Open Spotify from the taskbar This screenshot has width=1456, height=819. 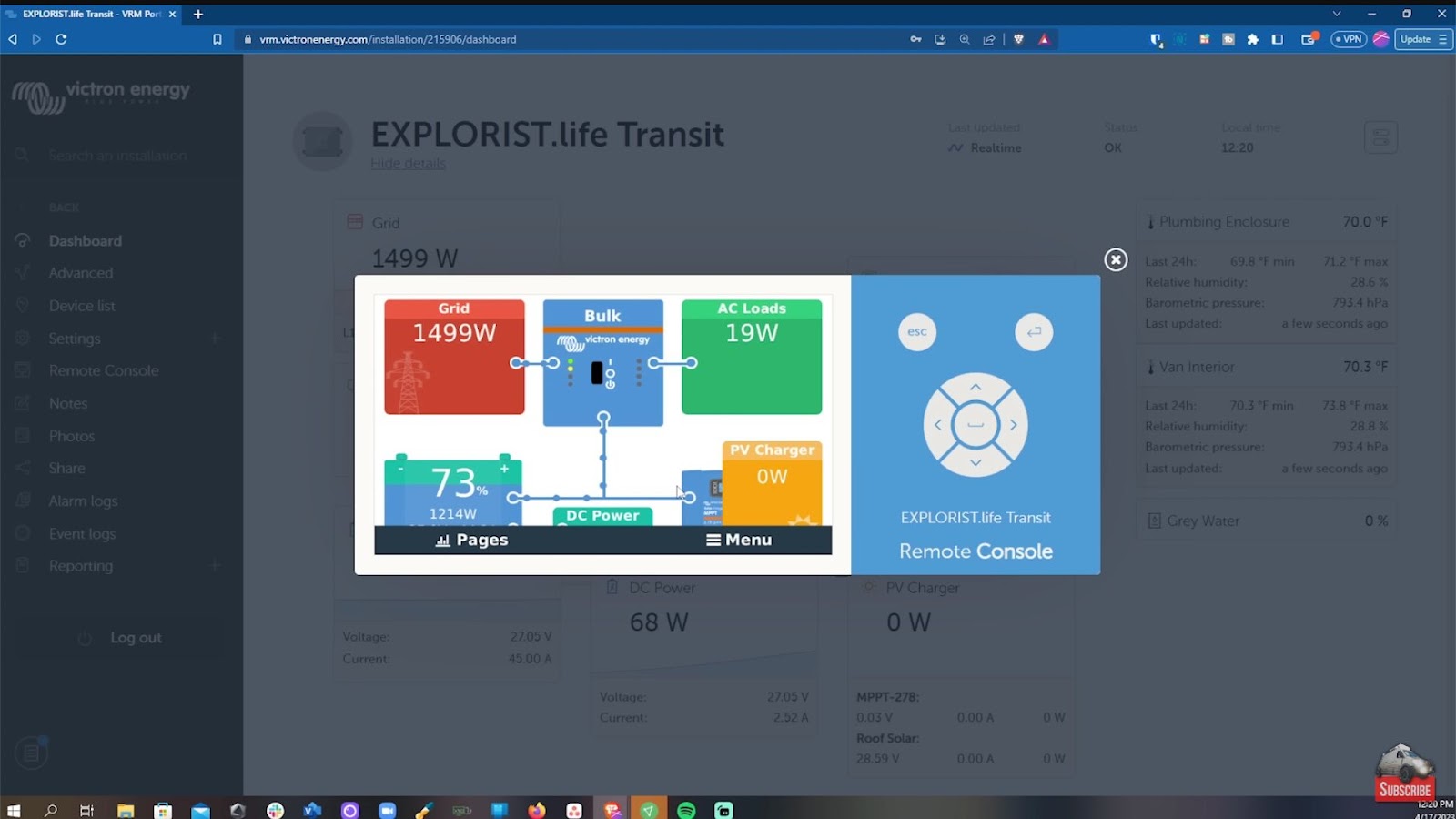pyautogui.click(x=686, y=810)
